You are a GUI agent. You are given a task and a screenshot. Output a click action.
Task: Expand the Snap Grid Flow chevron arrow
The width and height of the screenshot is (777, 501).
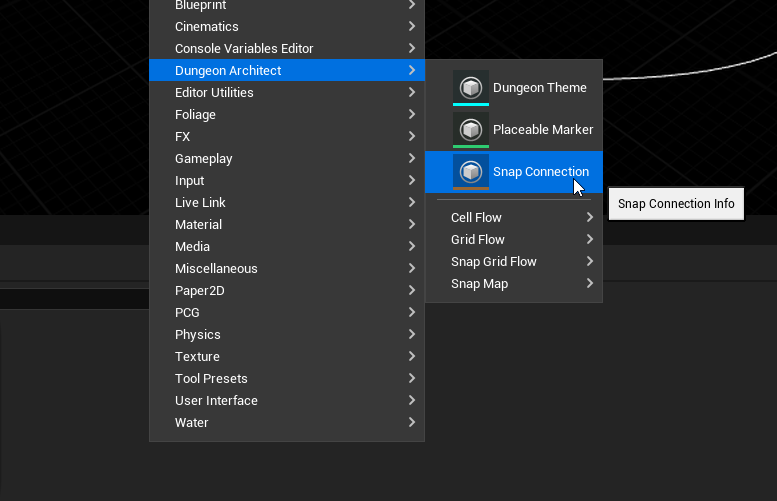[590, 261]
